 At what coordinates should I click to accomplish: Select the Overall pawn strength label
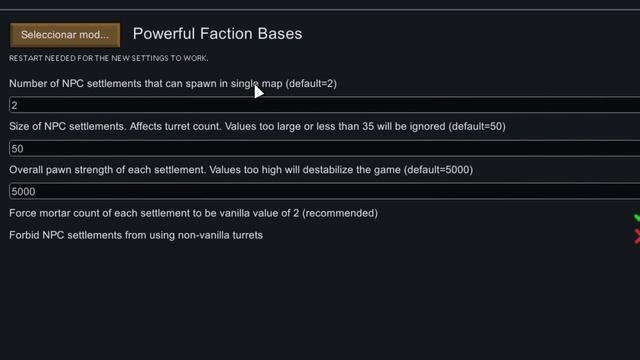241,170
